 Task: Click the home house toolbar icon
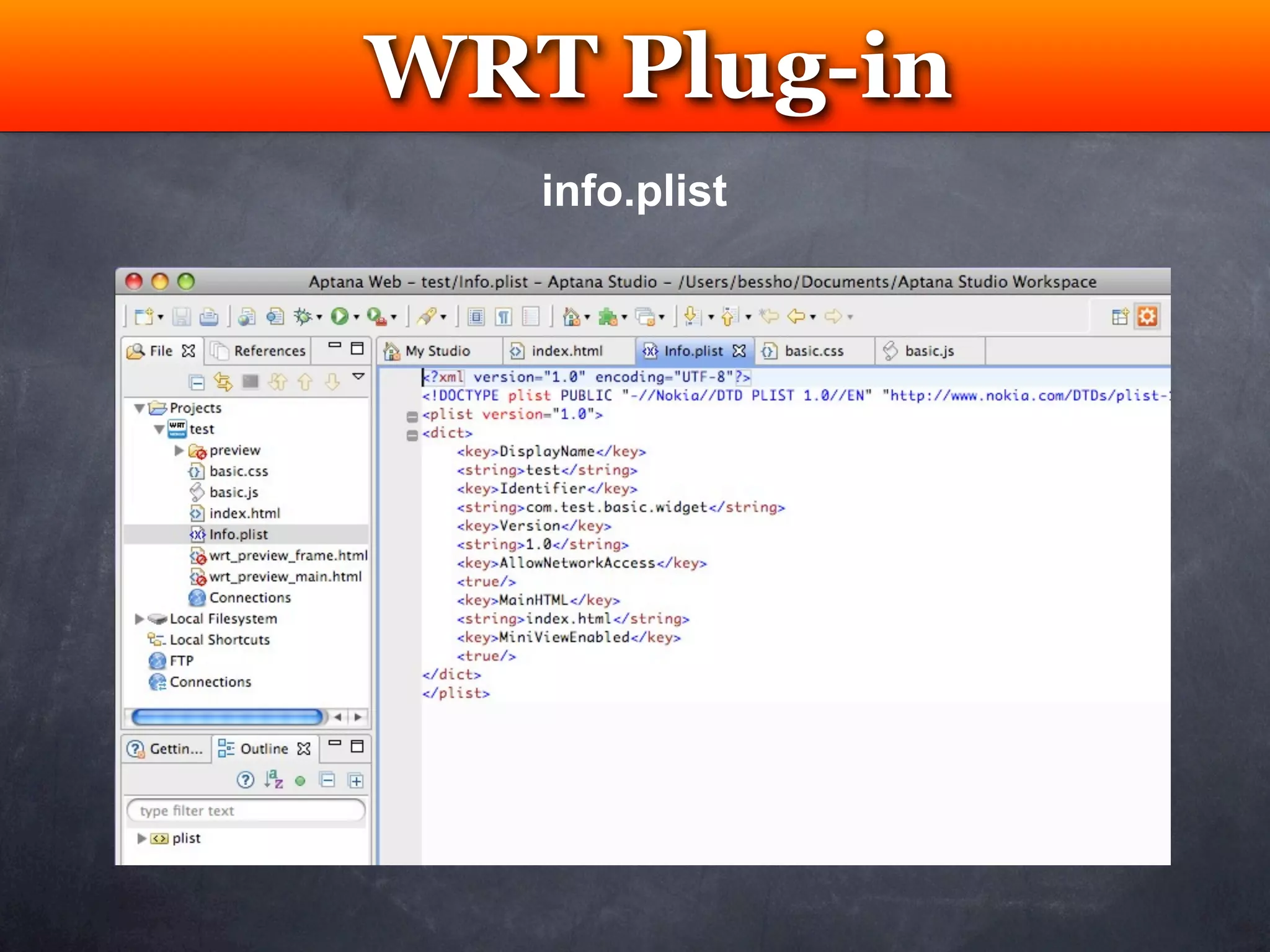coord(571,317)
